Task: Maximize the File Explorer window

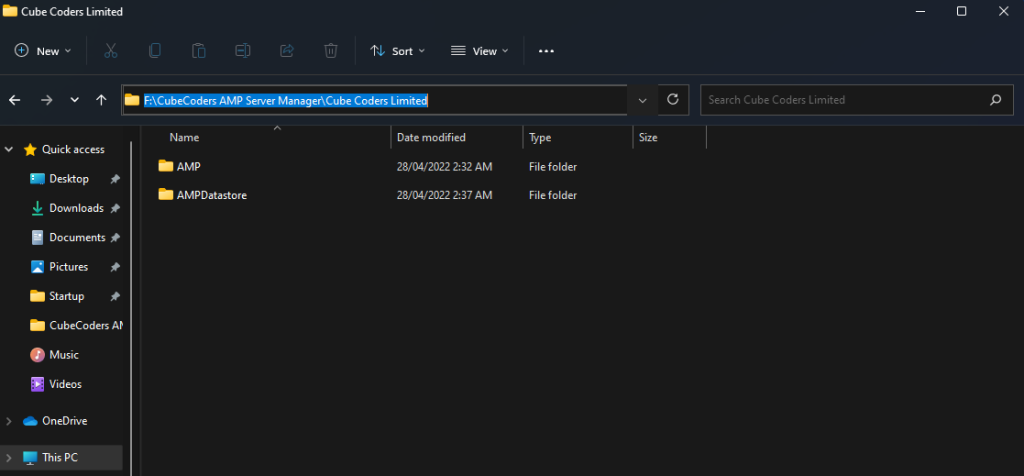Action: click(x=961, y=11)
